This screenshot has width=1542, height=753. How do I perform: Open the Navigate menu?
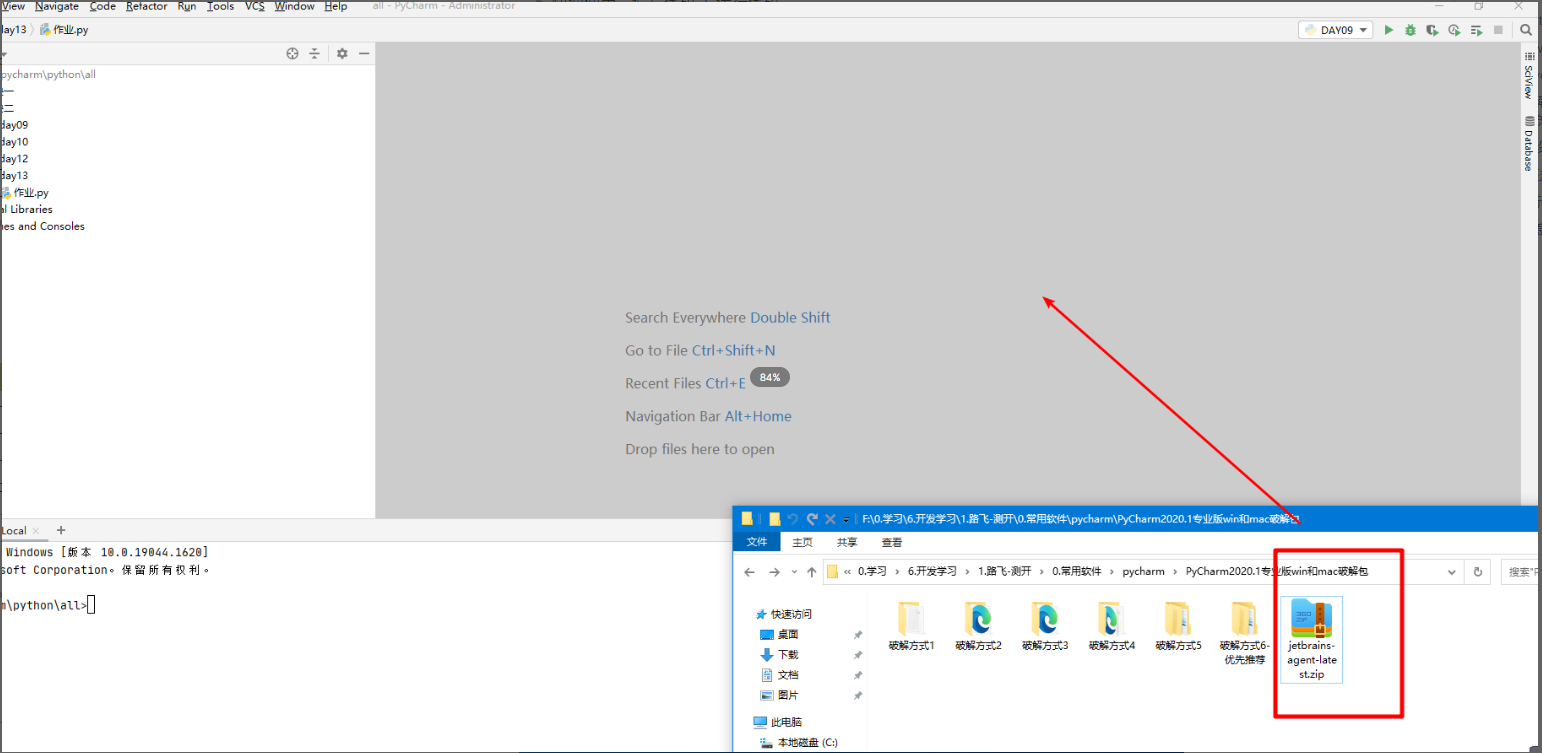click(57, 6)
